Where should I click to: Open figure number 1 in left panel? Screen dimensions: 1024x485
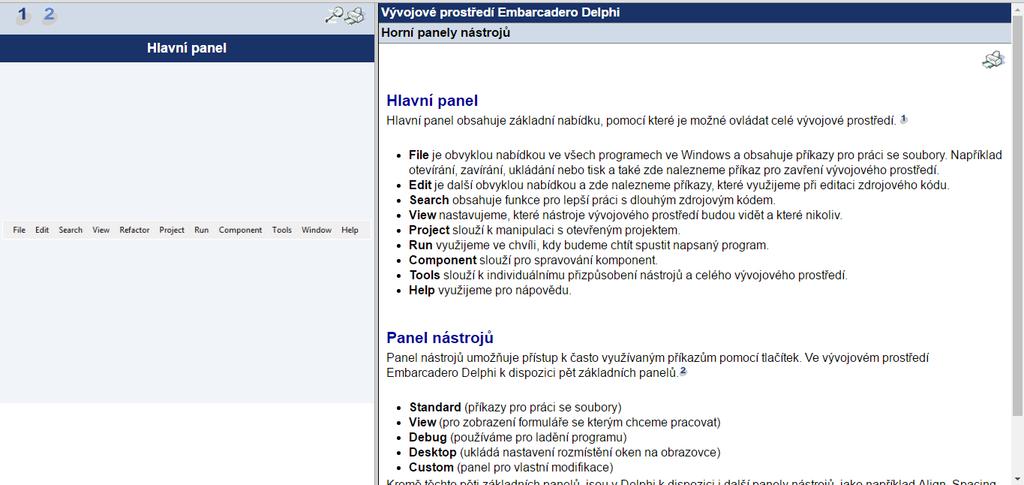click(23, 14)
